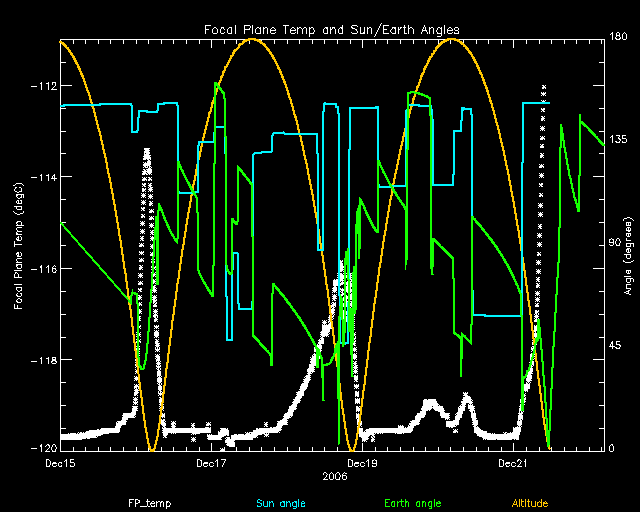Click the '180' angle tick label

click(619, 38)
